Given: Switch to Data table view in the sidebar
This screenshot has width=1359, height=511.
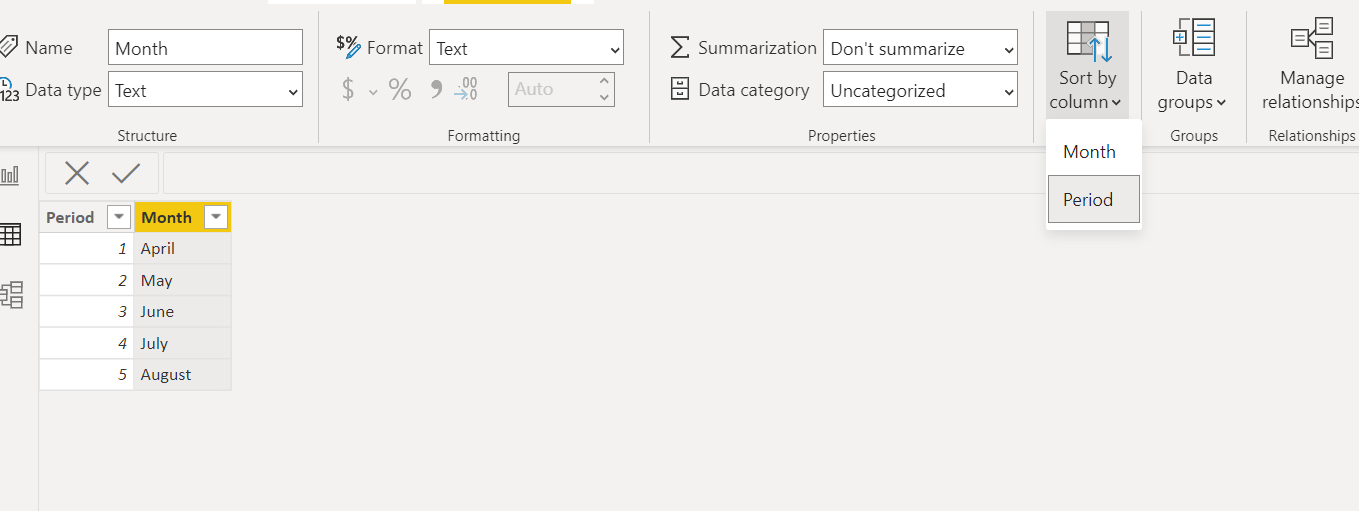Looking at the screenshot, I should click(10, 235).
